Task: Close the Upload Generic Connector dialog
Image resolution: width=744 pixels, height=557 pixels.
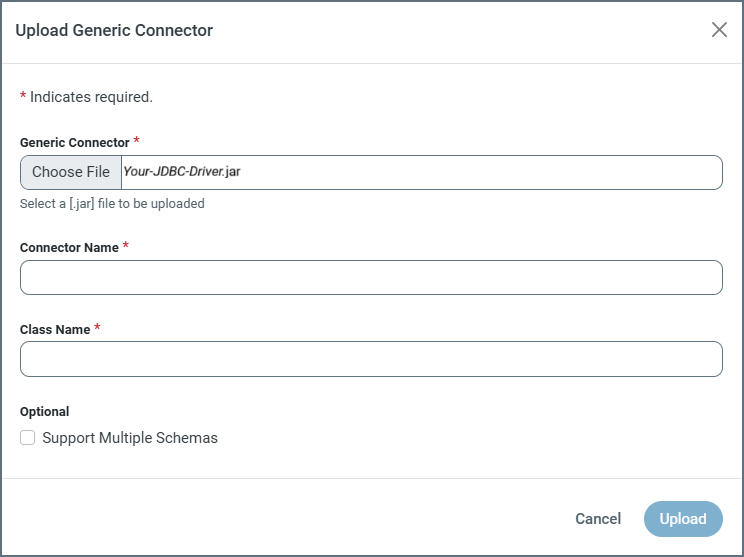Action: coord(719,30)
